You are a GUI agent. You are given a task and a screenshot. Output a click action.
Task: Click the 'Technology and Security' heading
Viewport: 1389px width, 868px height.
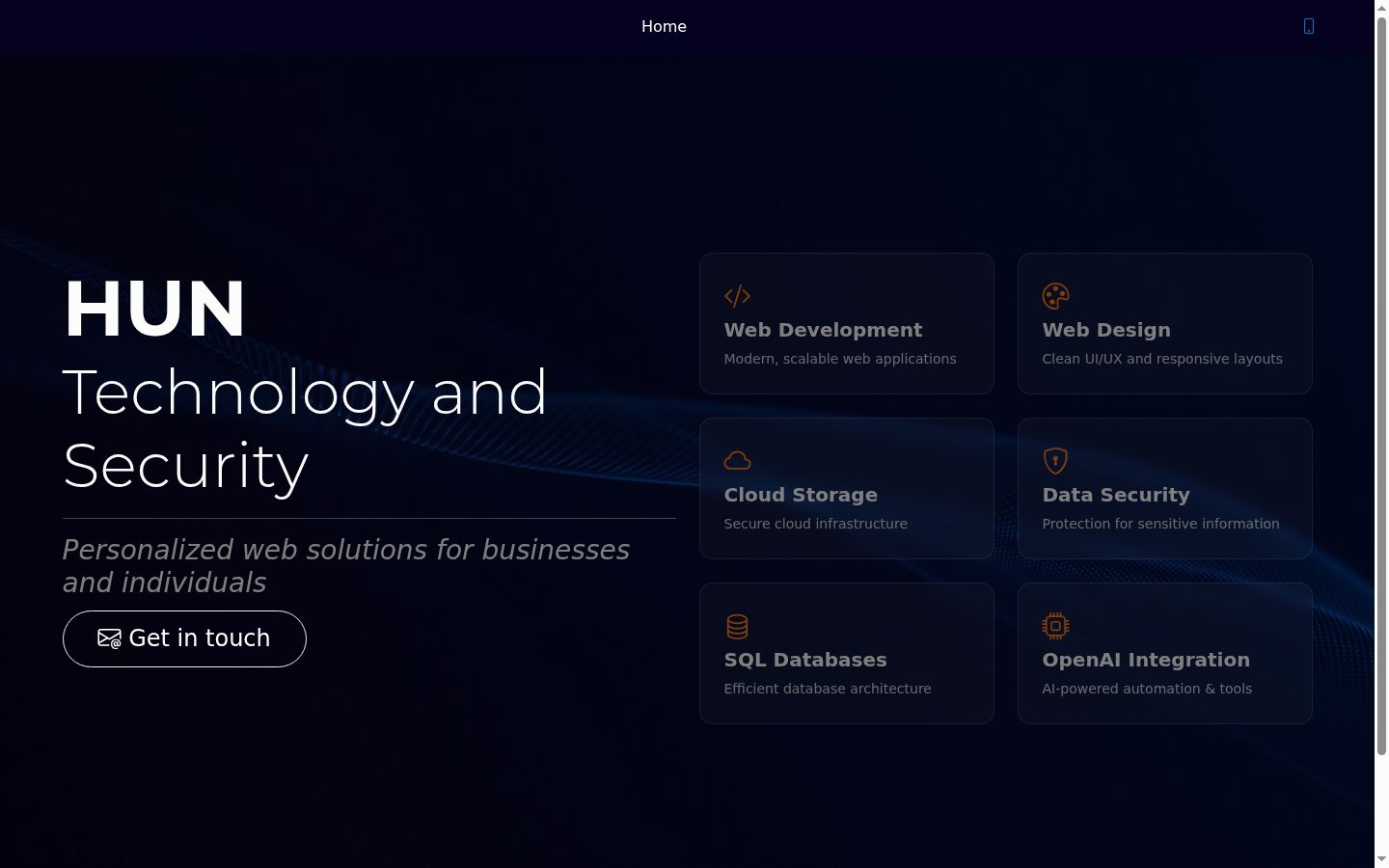(x=305, y=429)
